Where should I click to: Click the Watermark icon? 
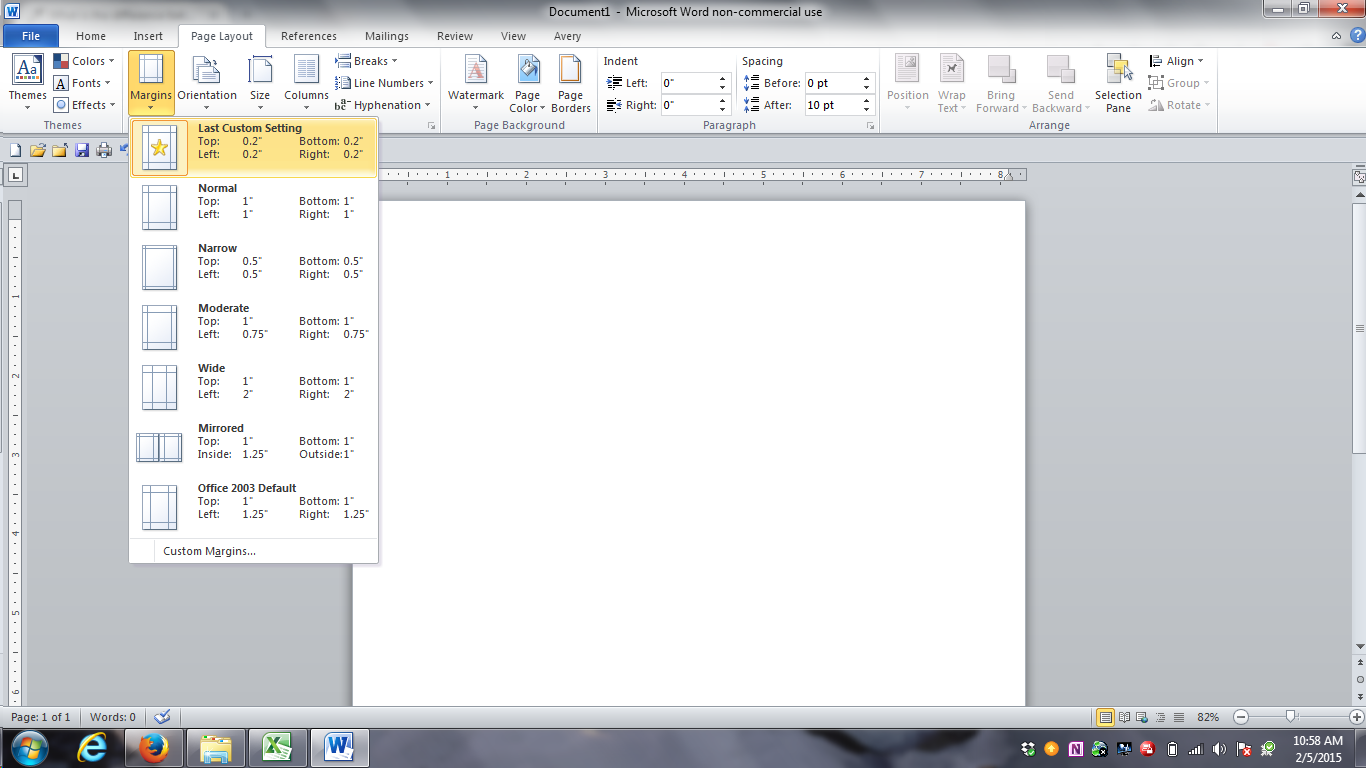pyautogui.click(x=476, y=72)
